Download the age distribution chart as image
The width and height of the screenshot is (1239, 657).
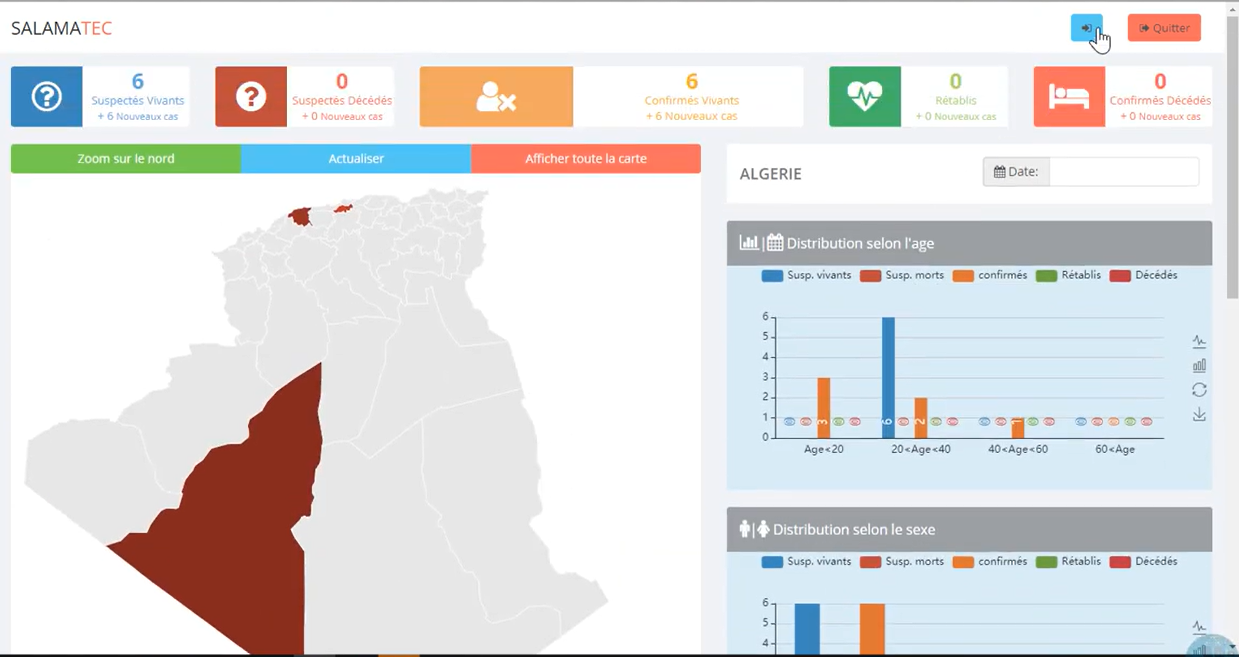pos(1199,414)
